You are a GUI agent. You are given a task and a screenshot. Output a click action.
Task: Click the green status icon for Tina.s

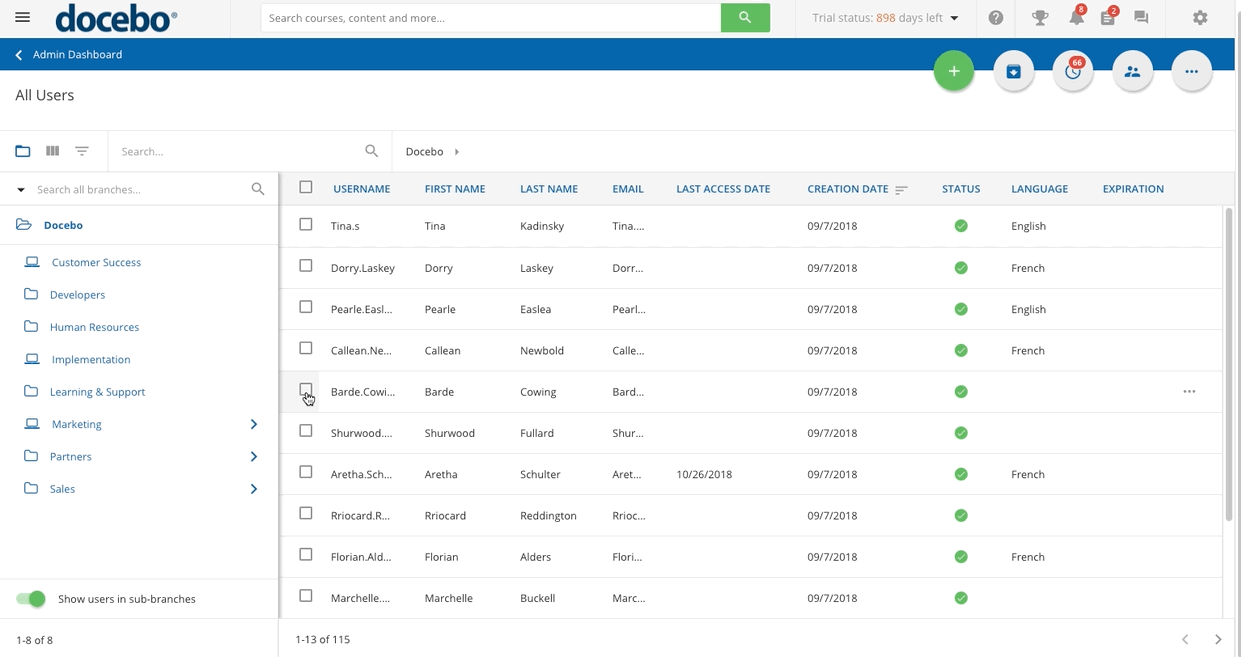(961, 226)
